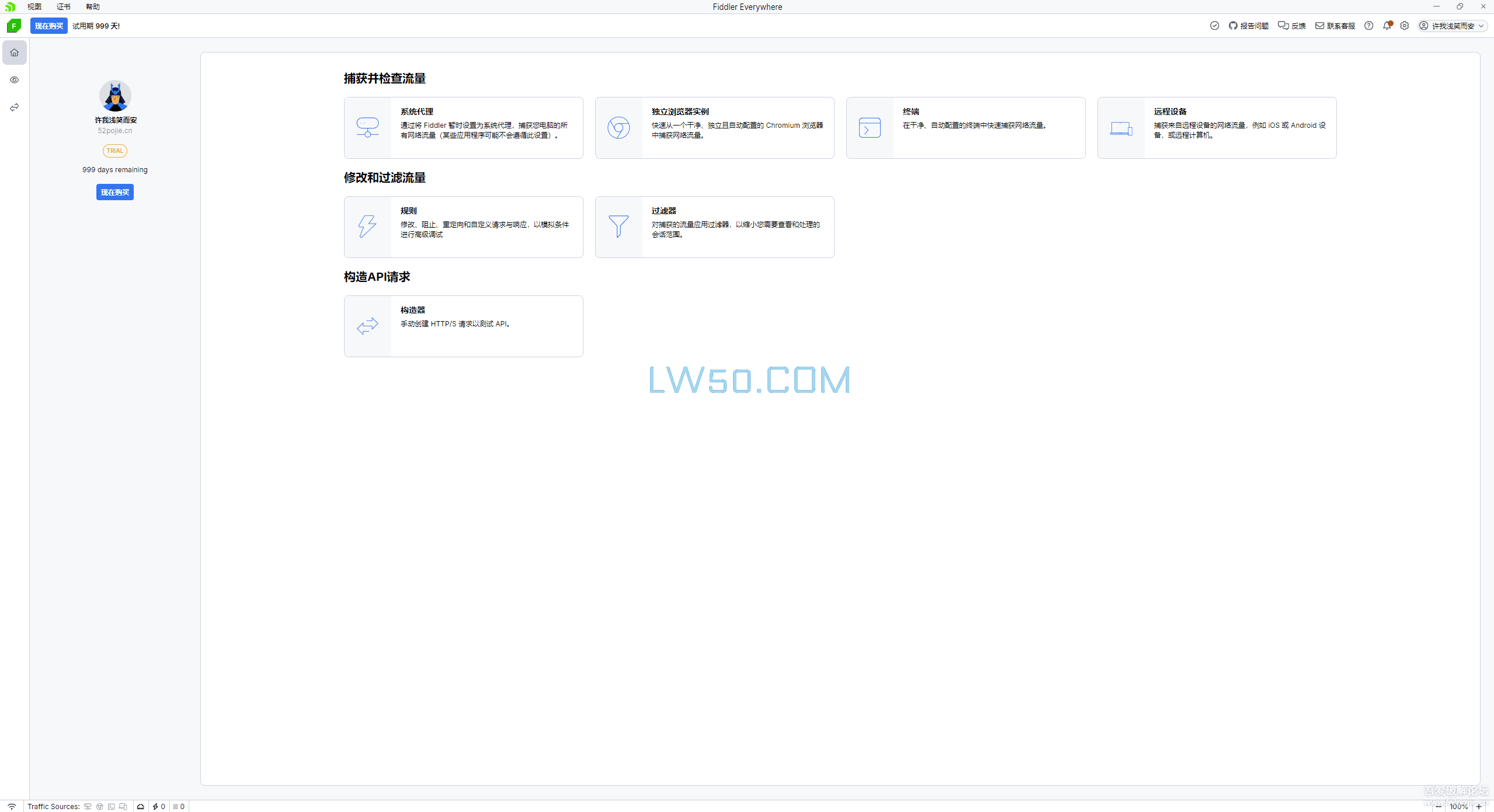Image resolution: width=1494 pixels, height=812 pixels.
Task: Click the 试用期 999 天! trial text
Action: pyautogui.click(x=96, y=26)
